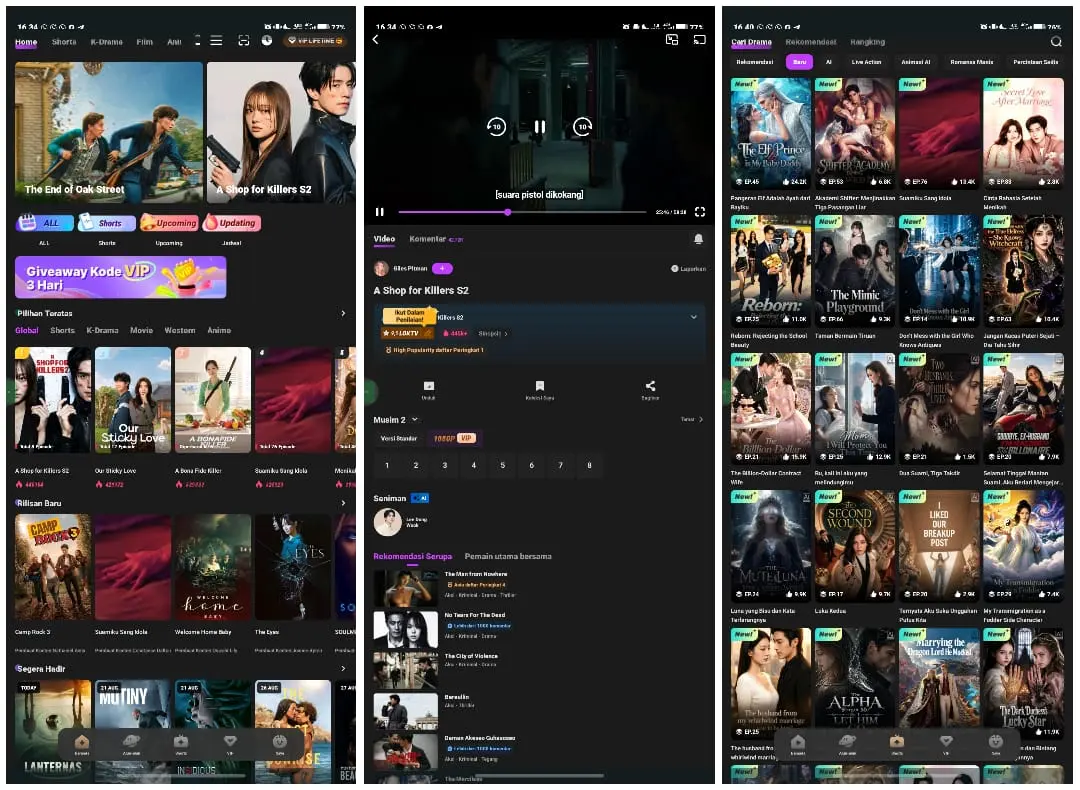Tap profile icon in Cari Drama bottom bar

tap(996, 744)
